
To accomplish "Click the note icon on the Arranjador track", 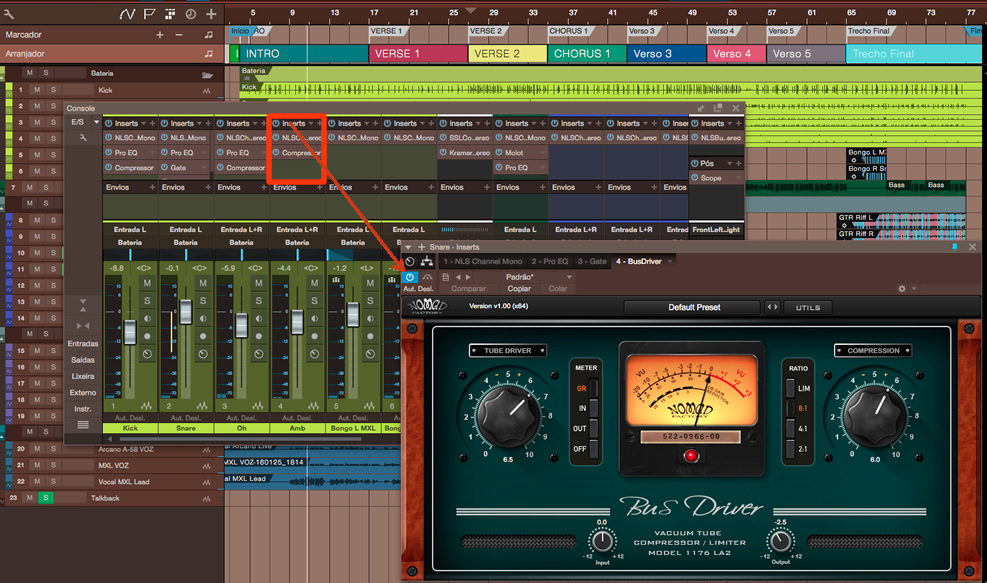I will tap(208, 54).
